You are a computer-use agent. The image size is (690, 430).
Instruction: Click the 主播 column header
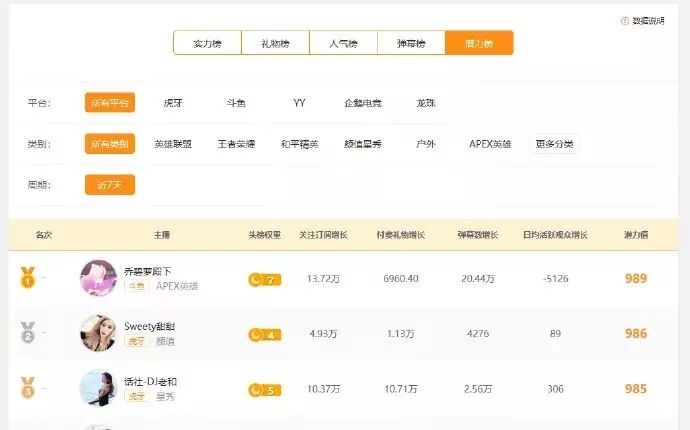pyautogui.click(x=162, y=235)
